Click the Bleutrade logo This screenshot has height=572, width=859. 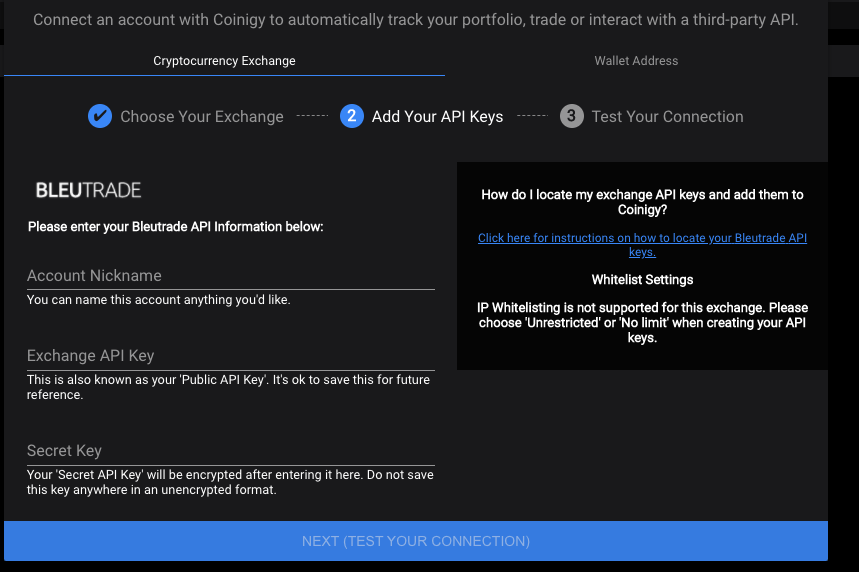[88, 190]
